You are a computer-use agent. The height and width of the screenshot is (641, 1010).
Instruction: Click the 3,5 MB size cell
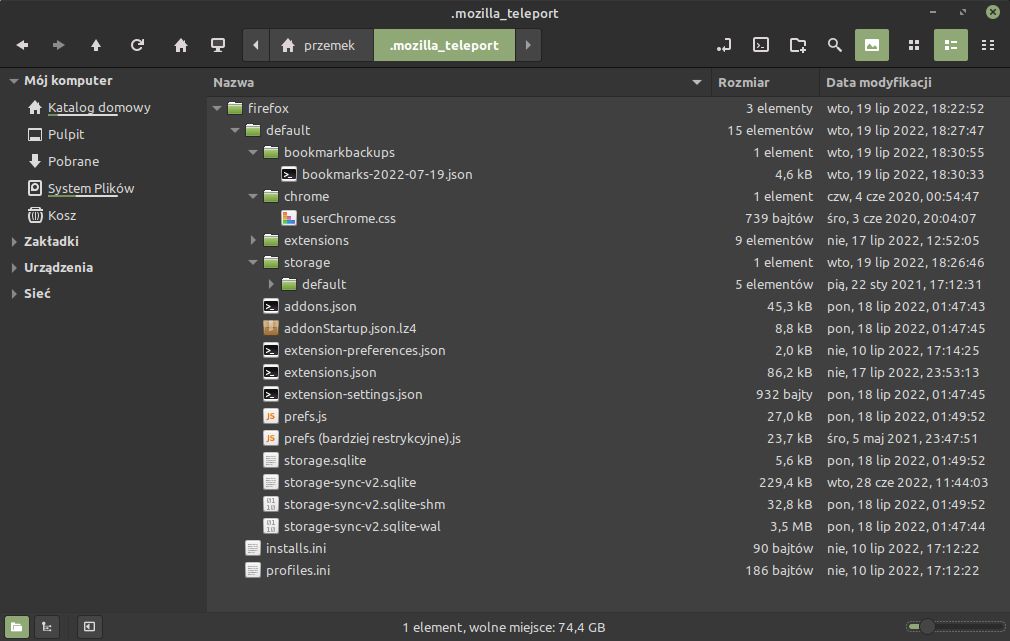coord(790,526)
